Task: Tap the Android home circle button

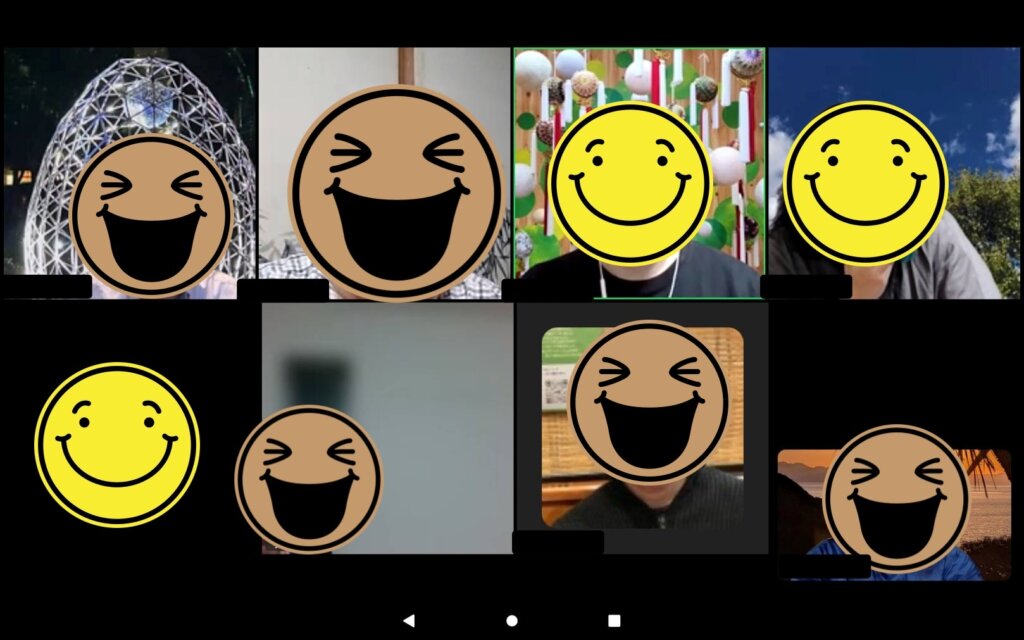Action: pos(512,620)
